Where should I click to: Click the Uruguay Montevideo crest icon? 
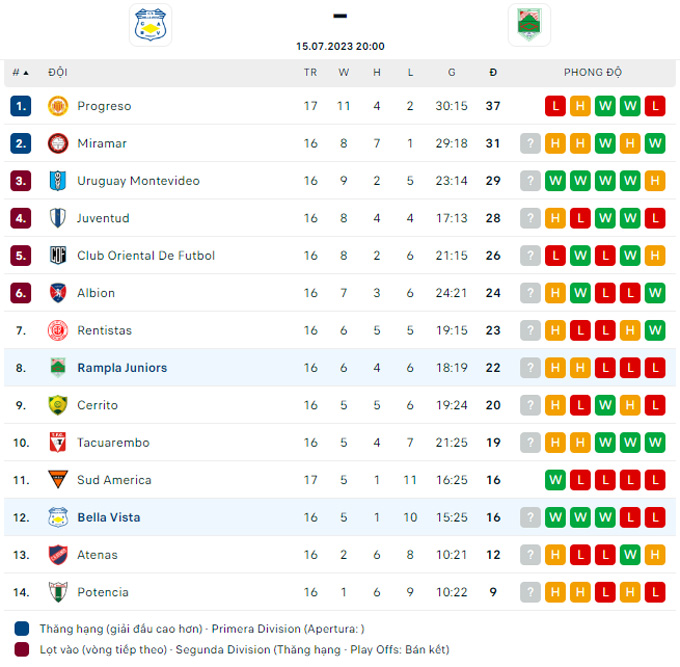pos(58,181)
